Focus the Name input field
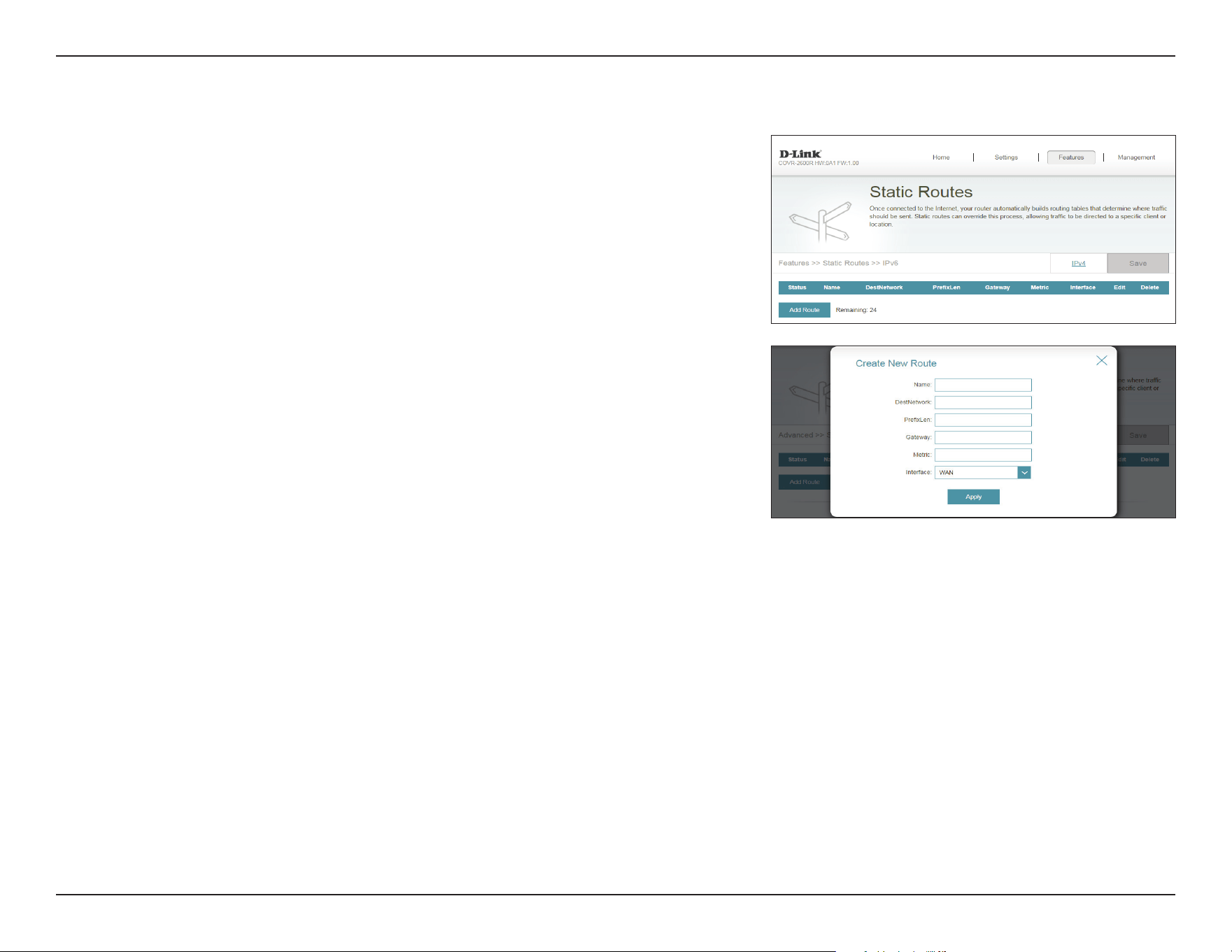Screen dimensions: 1232x952 tap(983, 385)
